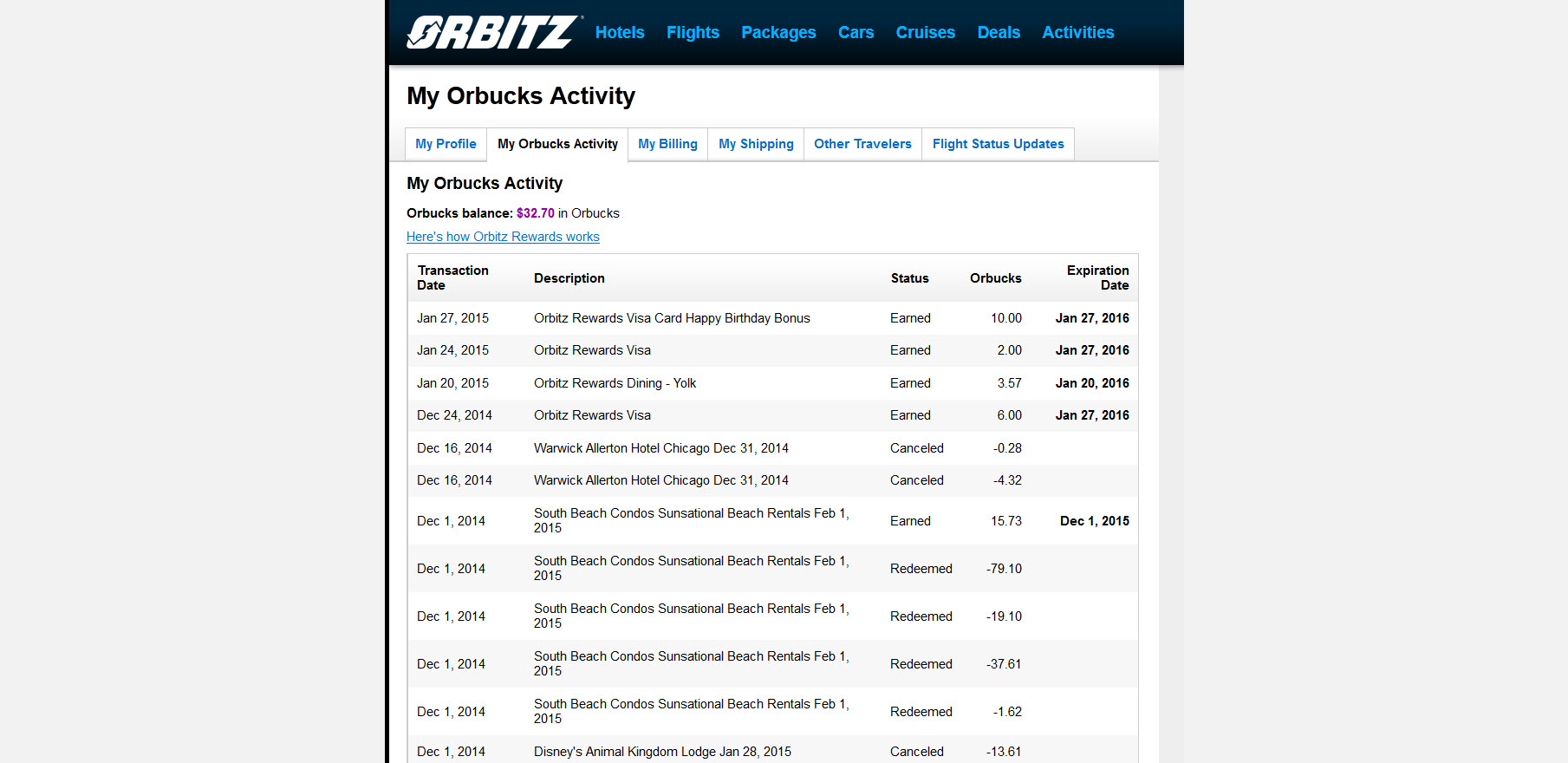Screen dimensions: 1568x763
Task: Click the -19.10 redeemed amount
Action: click(x=1004, y=616)
